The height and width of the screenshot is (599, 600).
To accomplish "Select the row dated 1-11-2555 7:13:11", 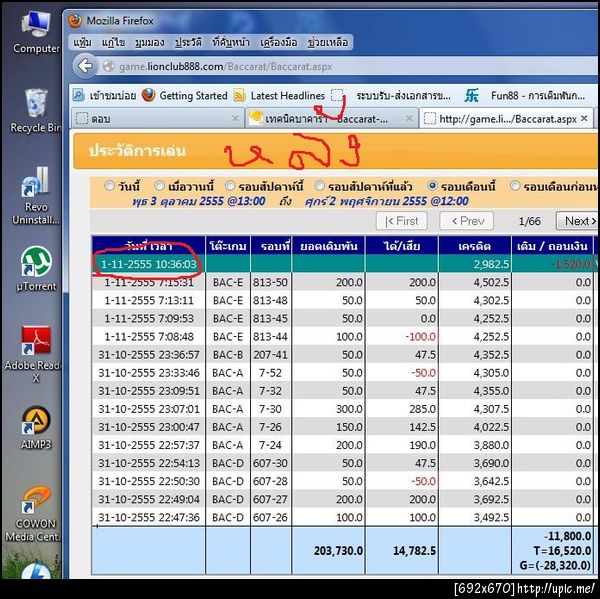I will point(344,300).
